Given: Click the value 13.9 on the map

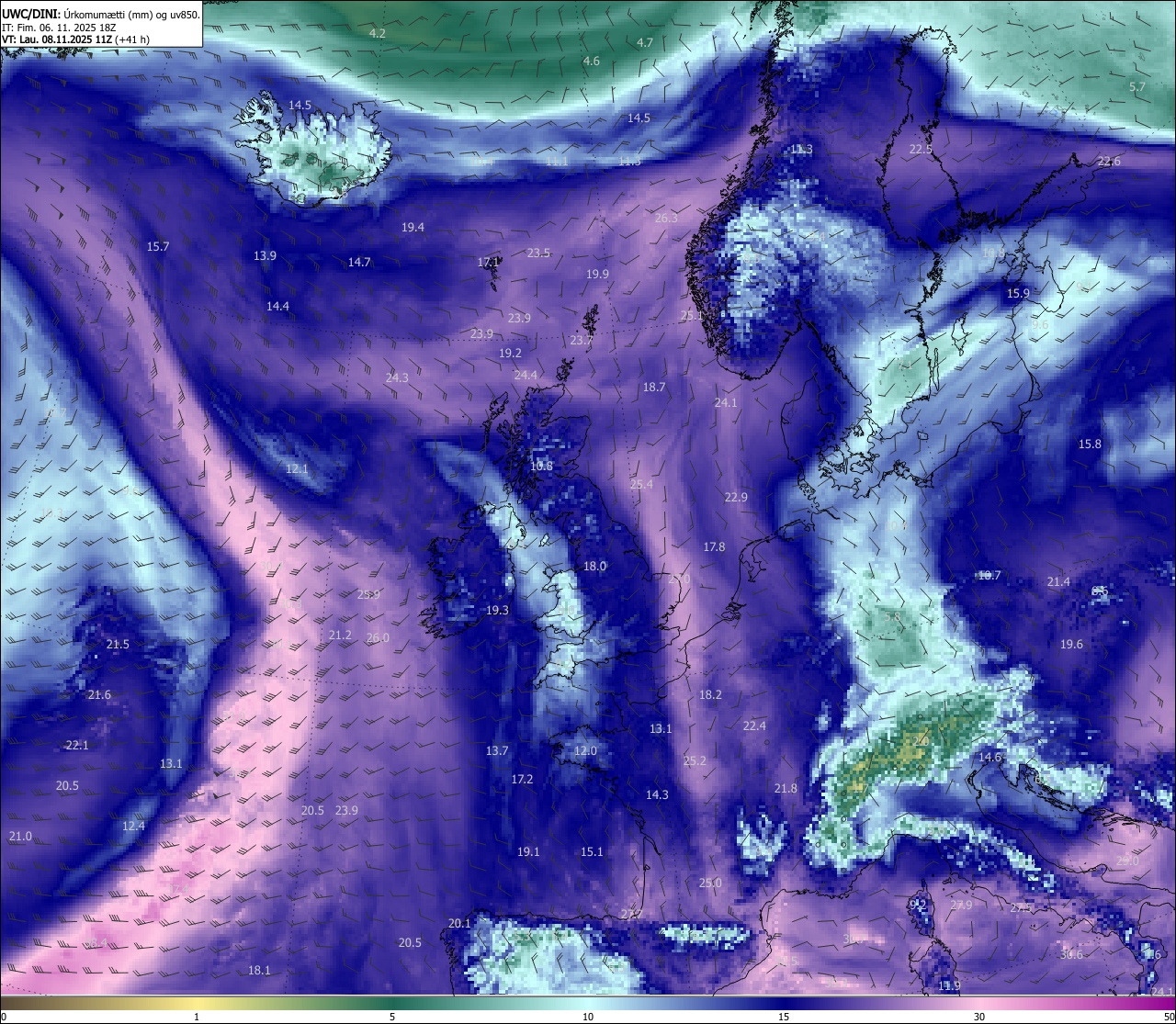Looking at the screenshot, I should [x=265, y=256].
